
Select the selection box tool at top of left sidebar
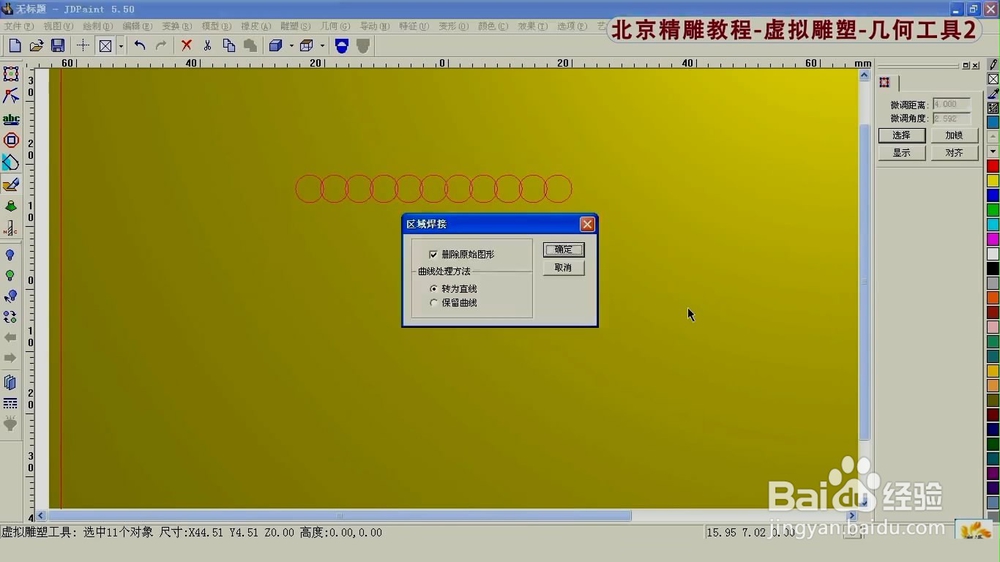(x=11, y=74)
